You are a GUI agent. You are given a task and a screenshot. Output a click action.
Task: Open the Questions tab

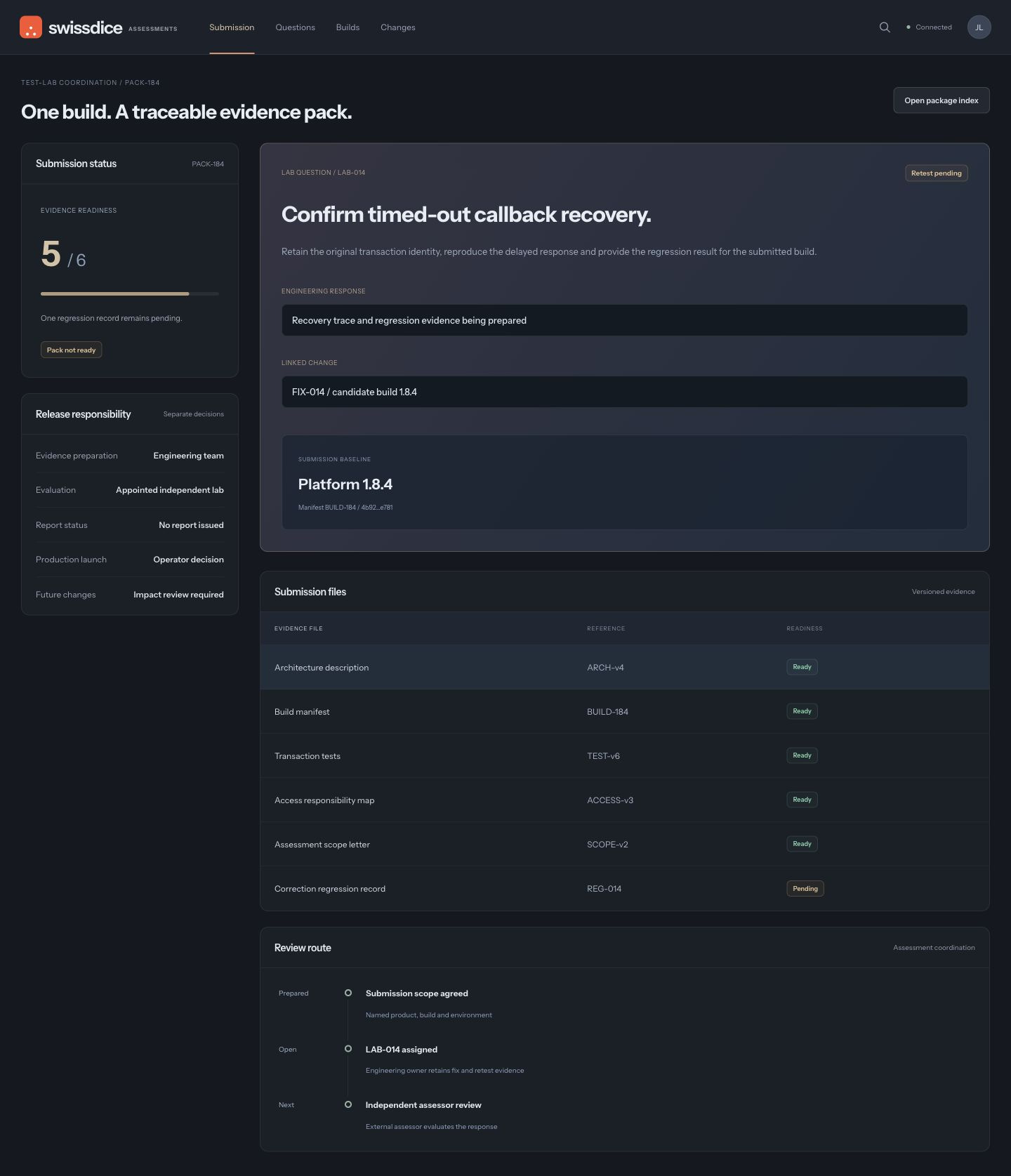(295, 27)
